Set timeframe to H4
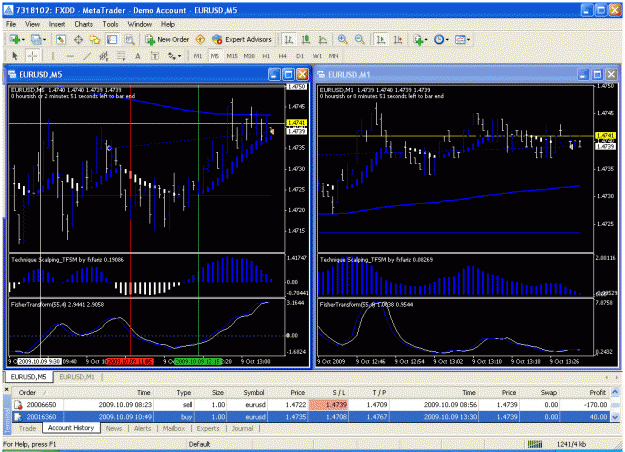Viewport: 625px width, 452px height. pos(283,56)
